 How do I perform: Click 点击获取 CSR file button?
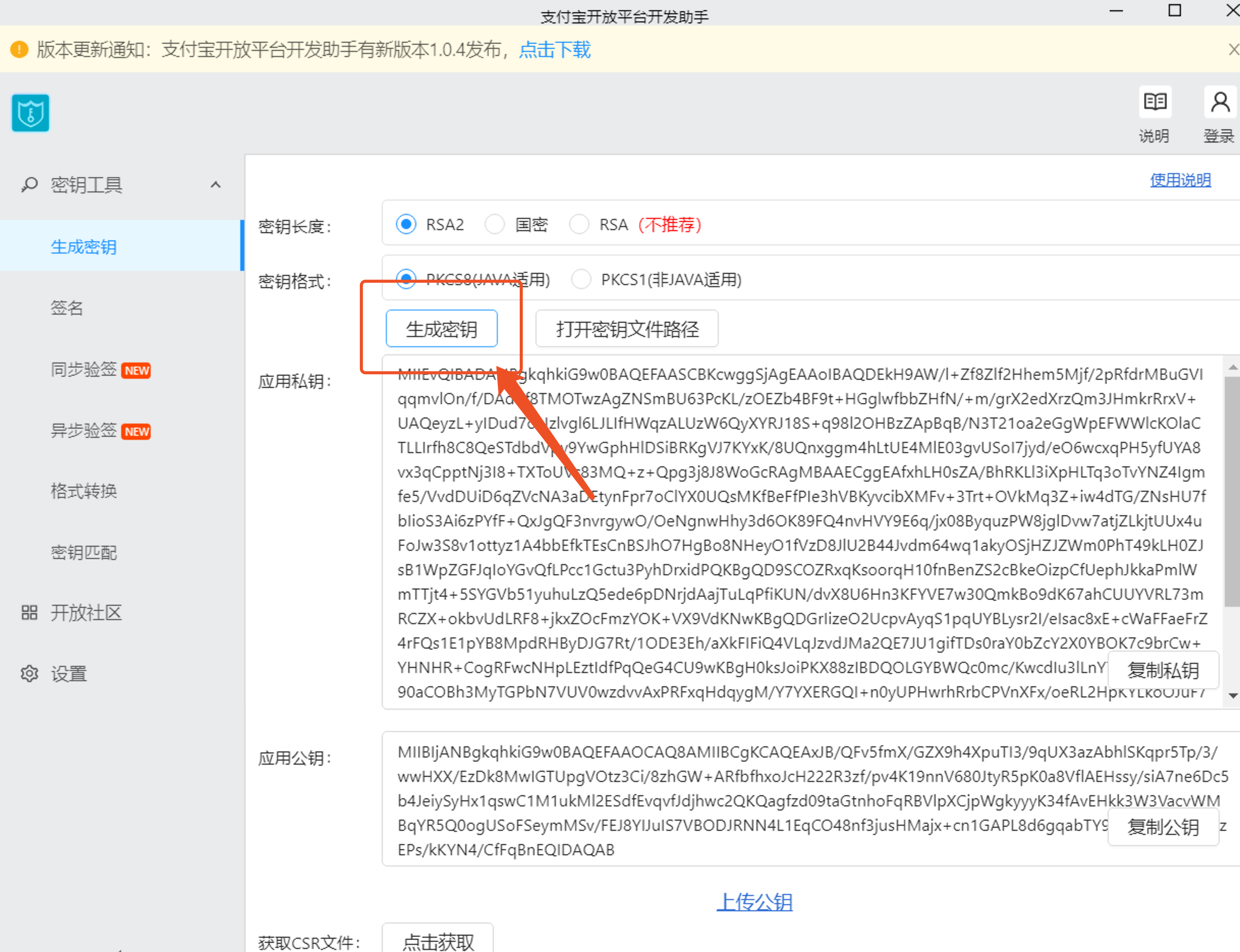(x=438, y=941)
